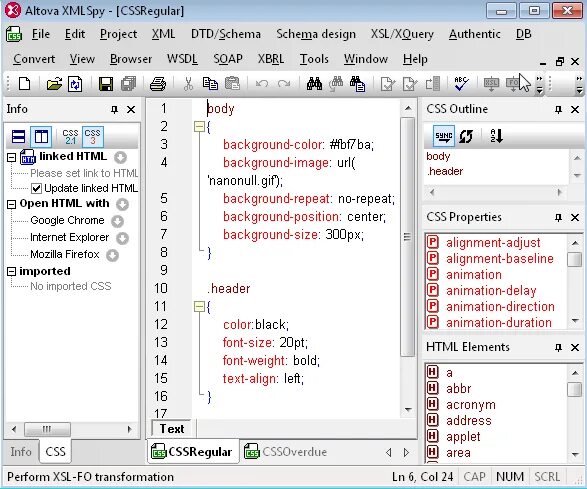Click the Find Next binoculars icon

[x=336, y=83]
